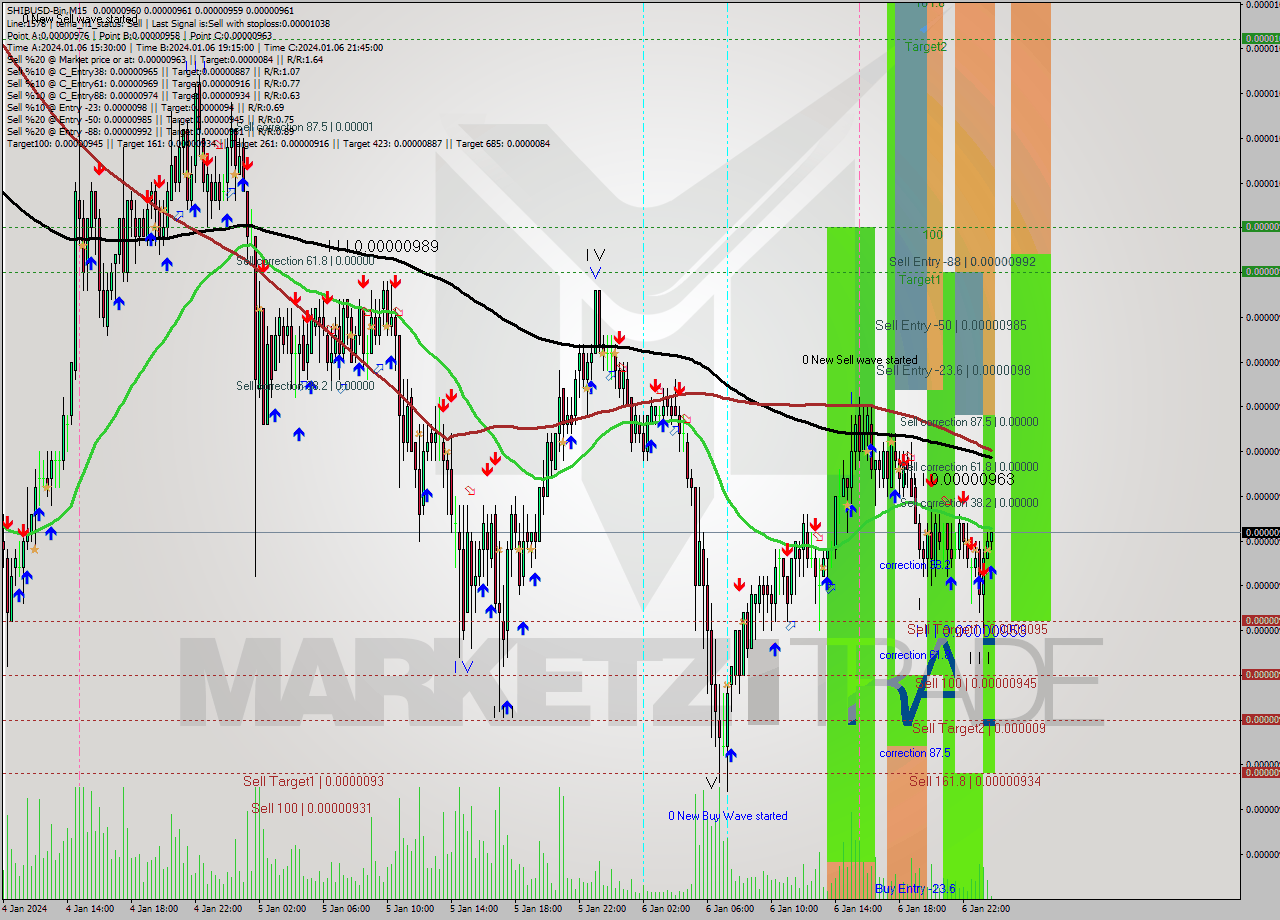Screen dimensions: 1280x920
Task: Click the green "Target1" label
Action: tap(919, 279)
